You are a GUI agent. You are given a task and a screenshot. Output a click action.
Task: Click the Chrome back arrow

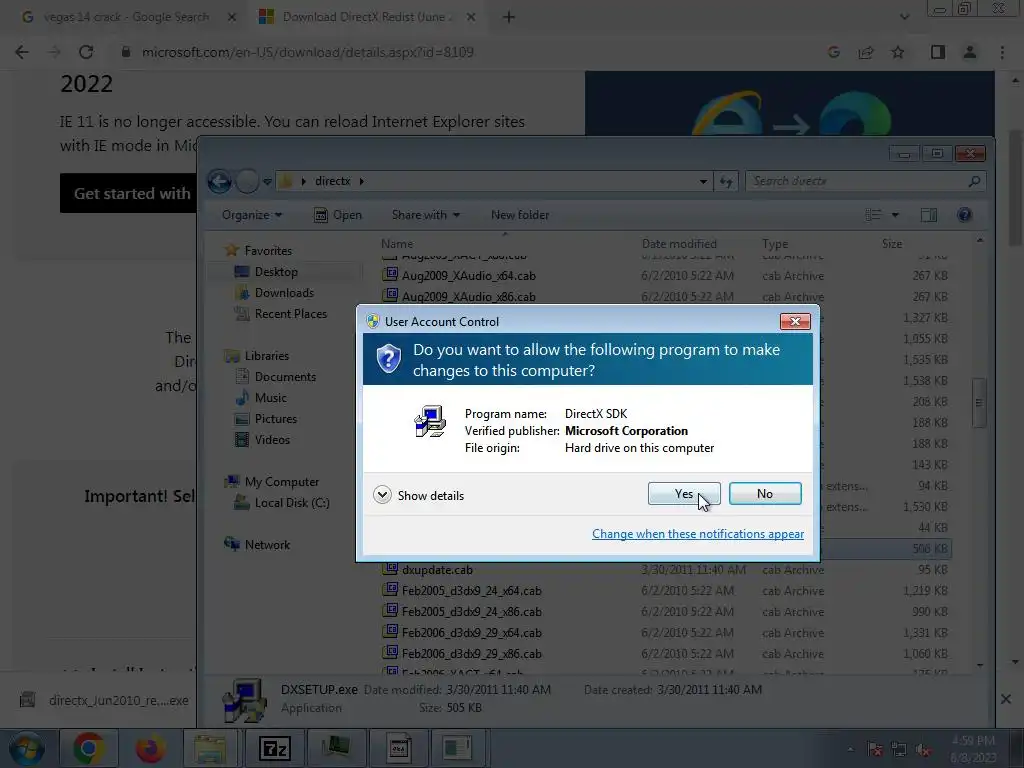tap(22, 52)
